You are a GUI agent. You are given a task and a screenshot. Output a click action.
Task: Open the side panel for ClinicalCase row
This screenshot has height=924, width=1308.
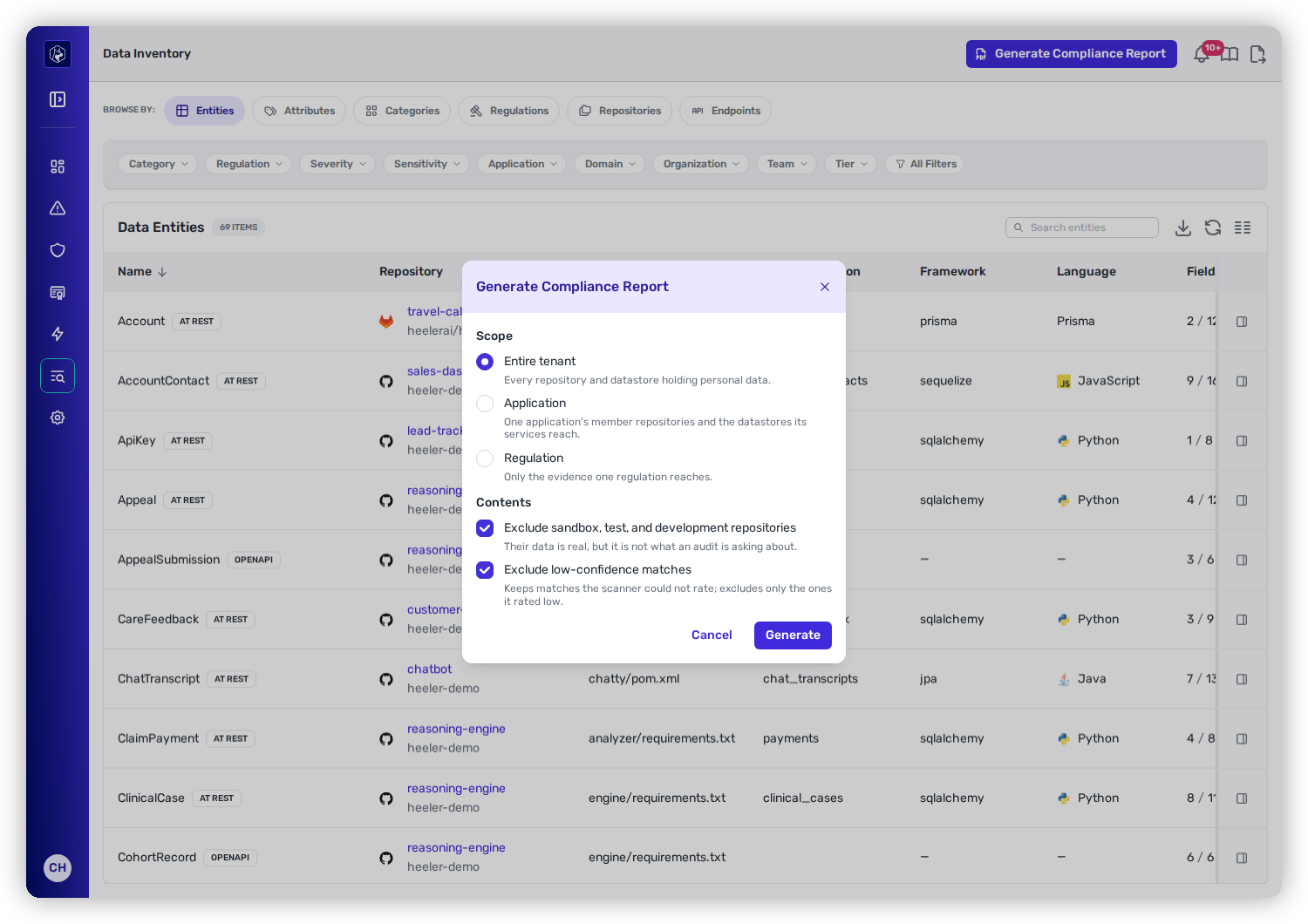pos(1242,798)
